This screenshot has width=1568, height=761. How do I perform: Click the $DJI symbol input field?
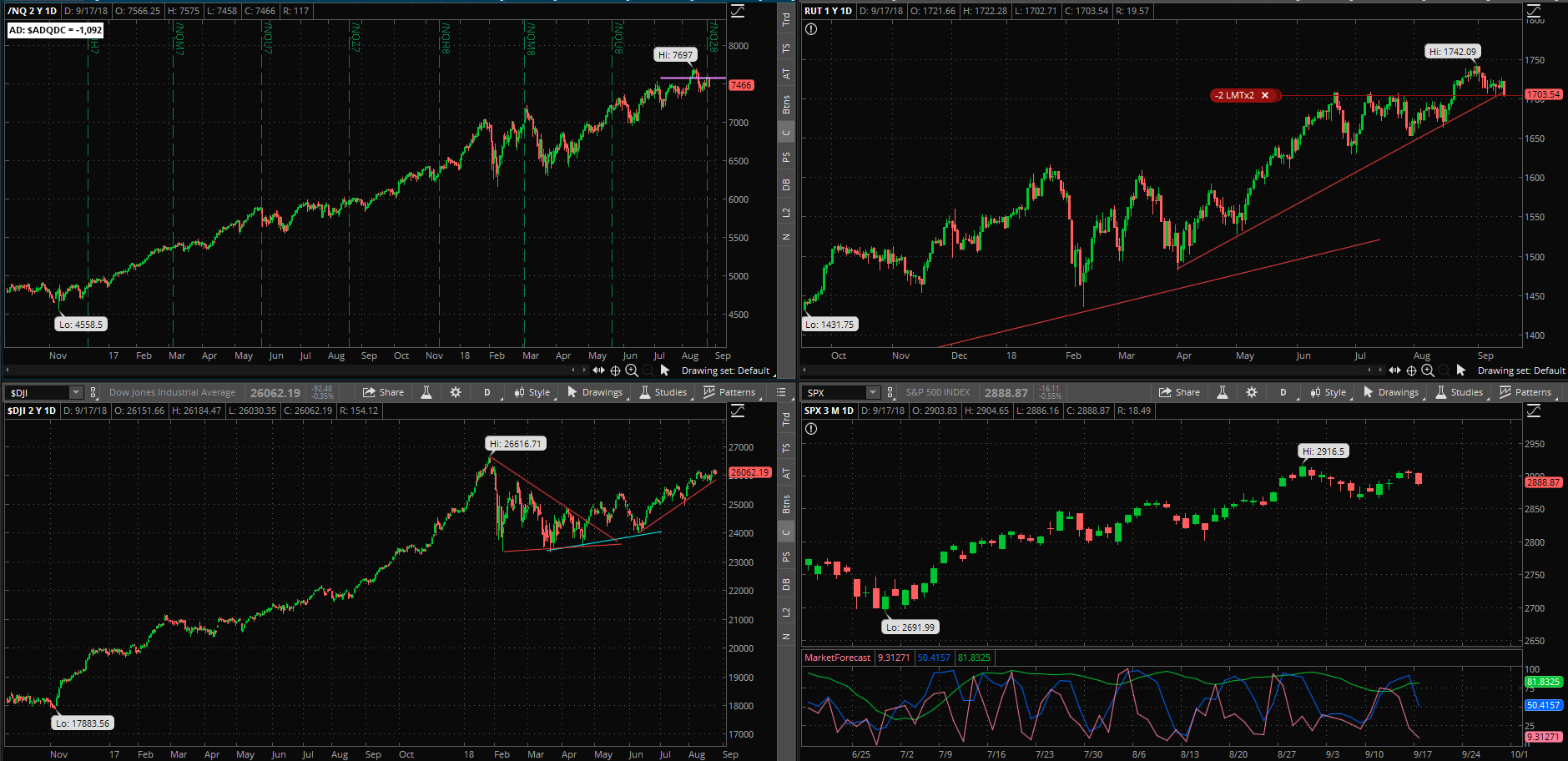point(38,392)
